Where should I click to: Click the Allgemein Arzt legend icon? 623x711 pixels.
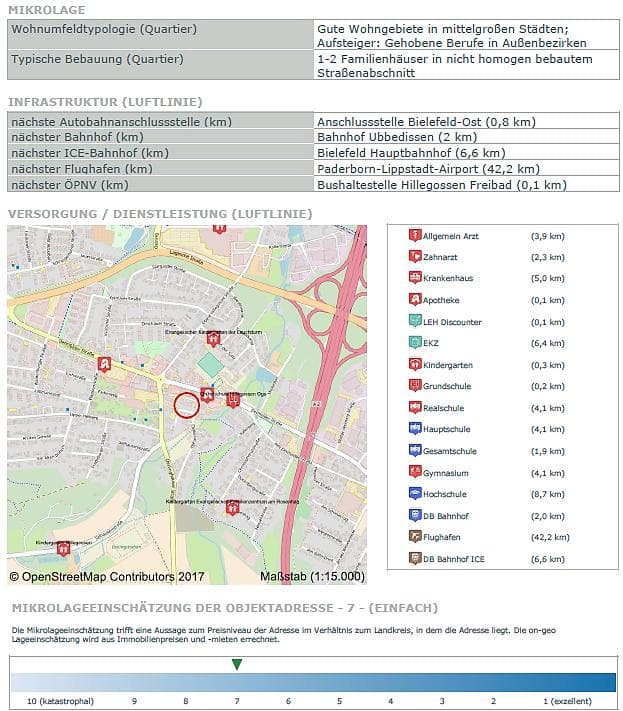[x=415, y=235]
